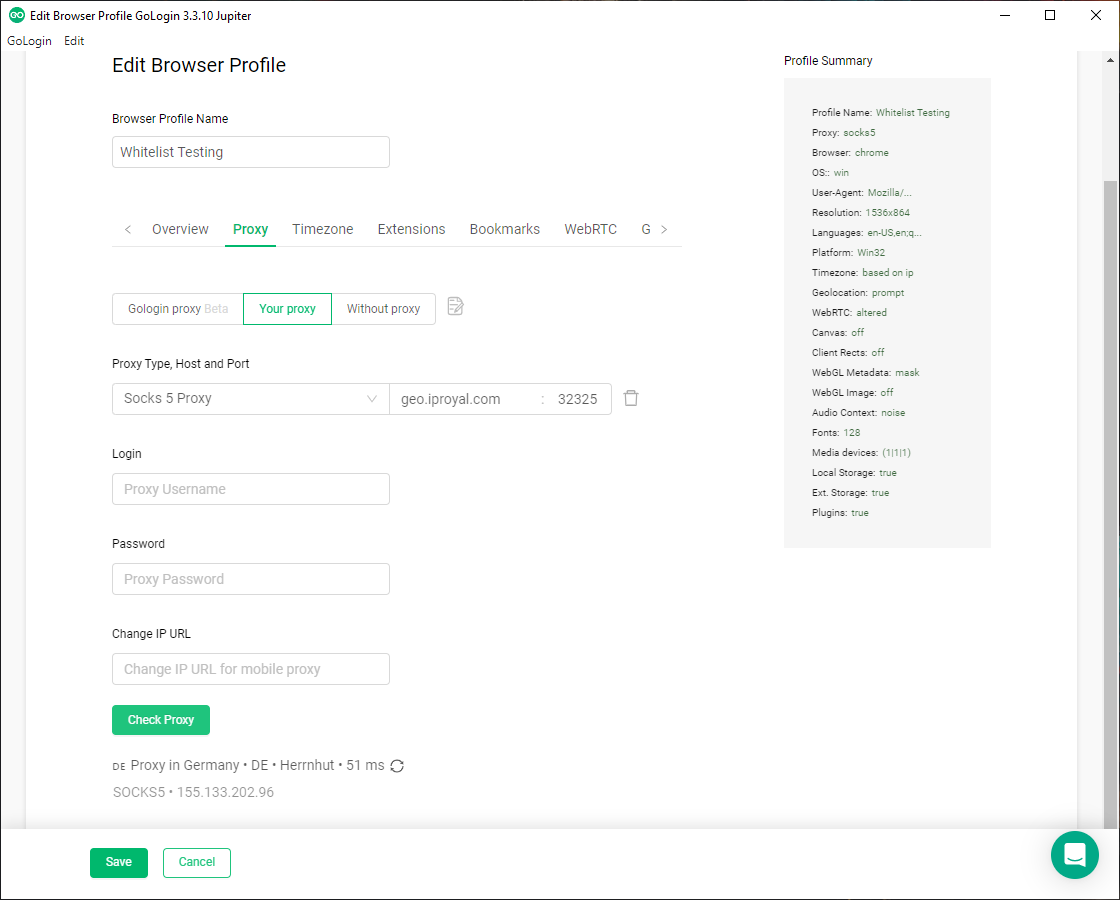Click the GoLogin app logo icon

tap(16, 15)
